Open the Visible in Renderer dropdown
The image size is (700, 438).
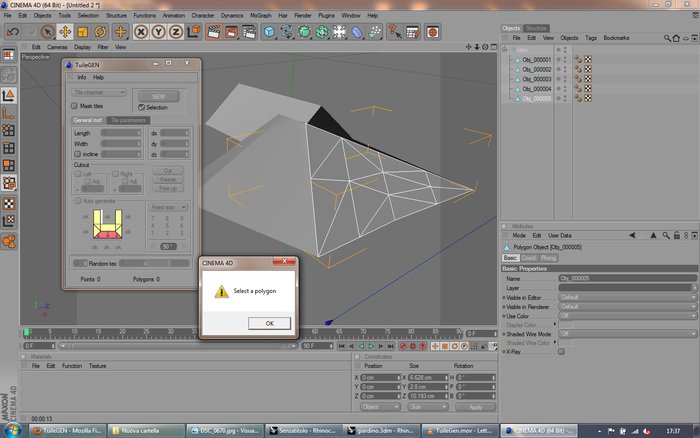[x=627, y=307]
